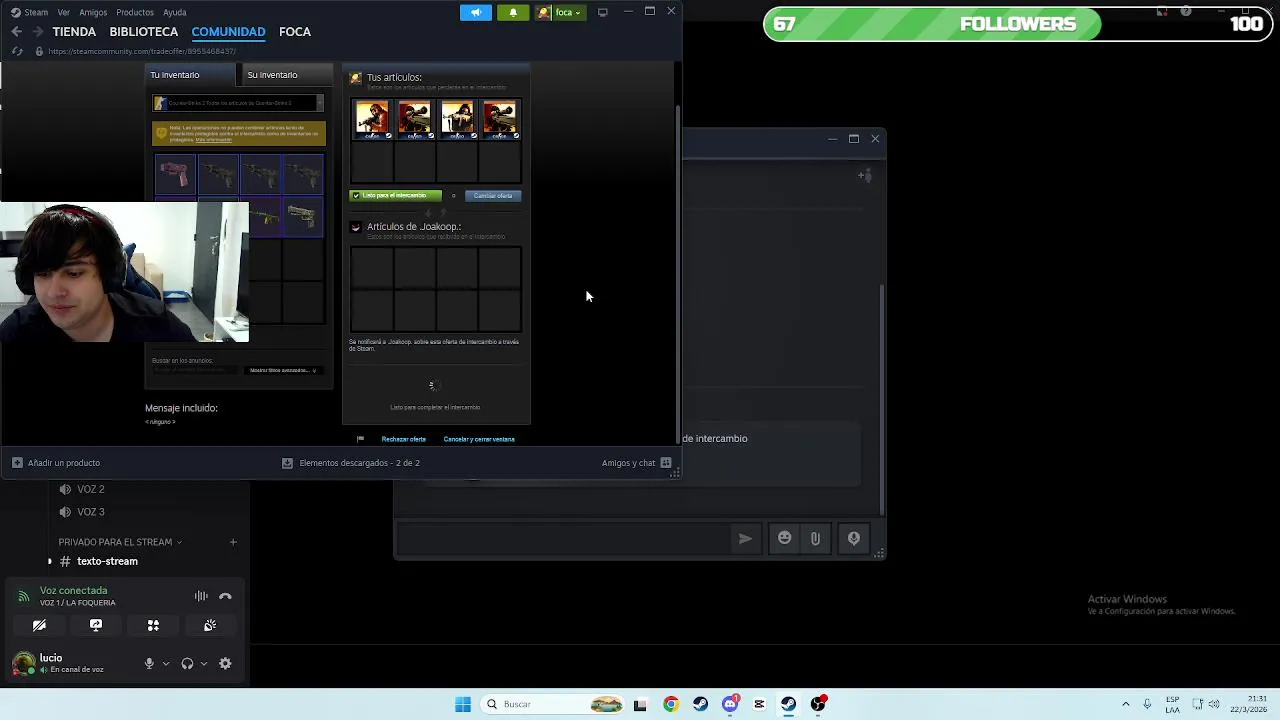Open the Ver menu

click(x=64, y=12)
